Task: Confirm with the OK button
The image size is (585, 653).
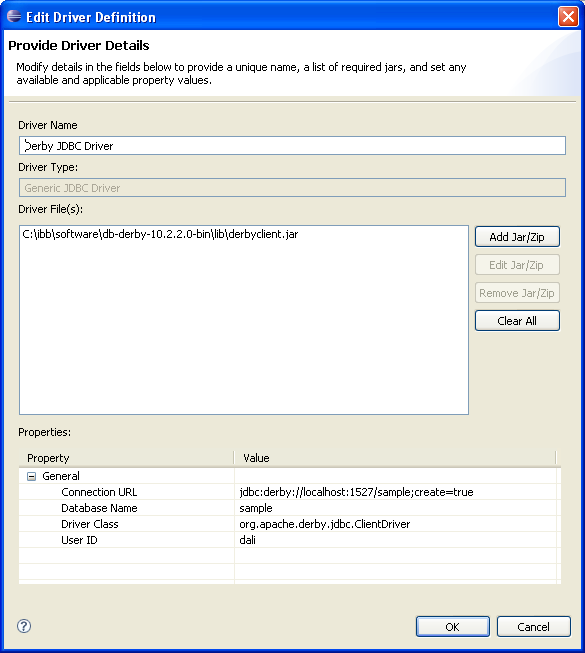Action: coord(453,627)
